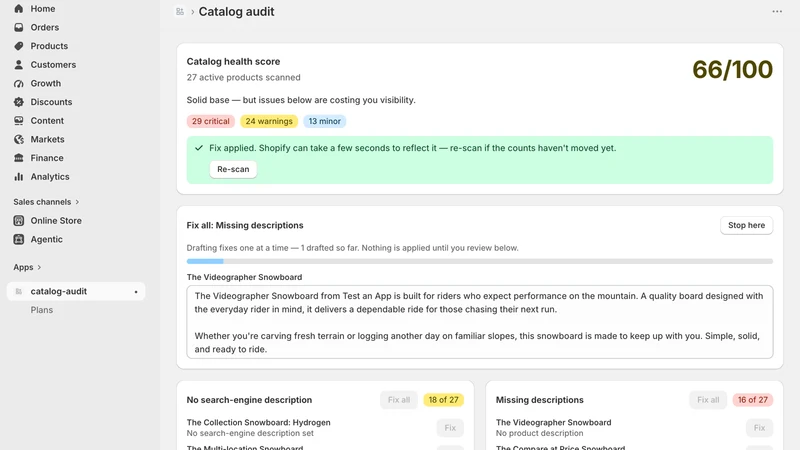Click the 13 minor badge
Image resolution: width=800 pixels, height=450 pixels.
point(324,121)
